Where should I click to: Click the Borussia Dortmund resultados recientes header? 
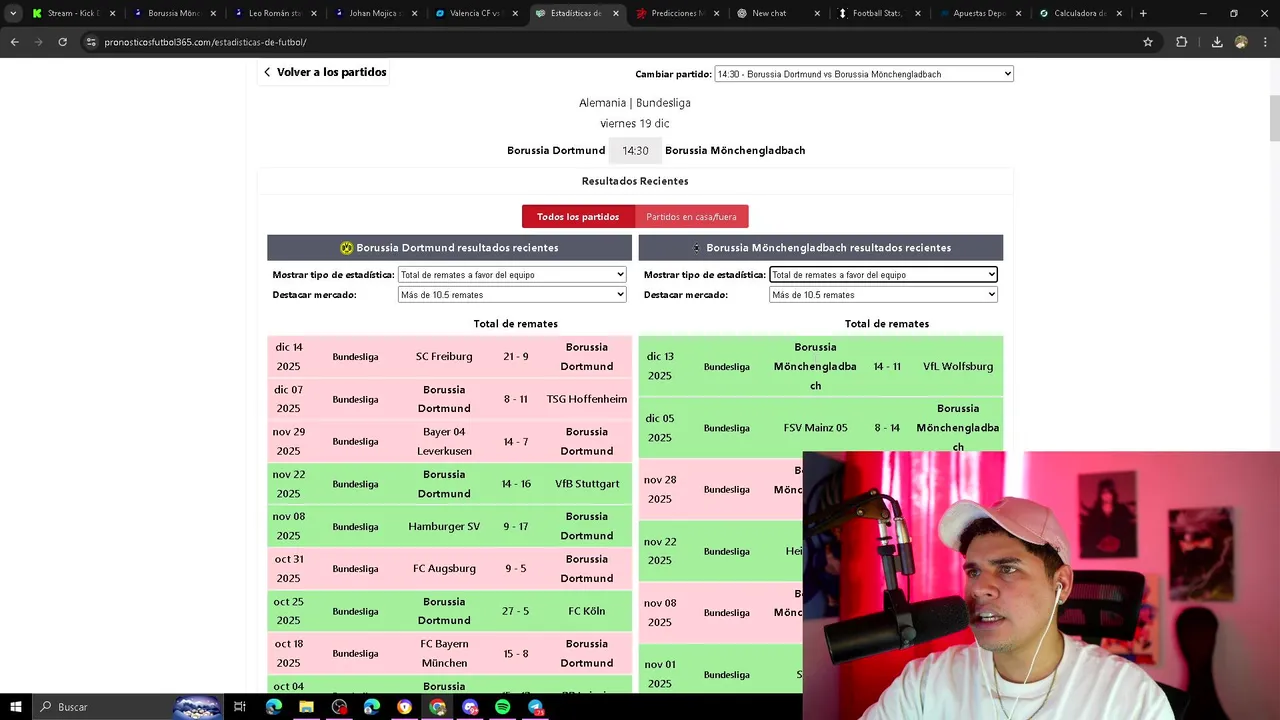[449, 248]
